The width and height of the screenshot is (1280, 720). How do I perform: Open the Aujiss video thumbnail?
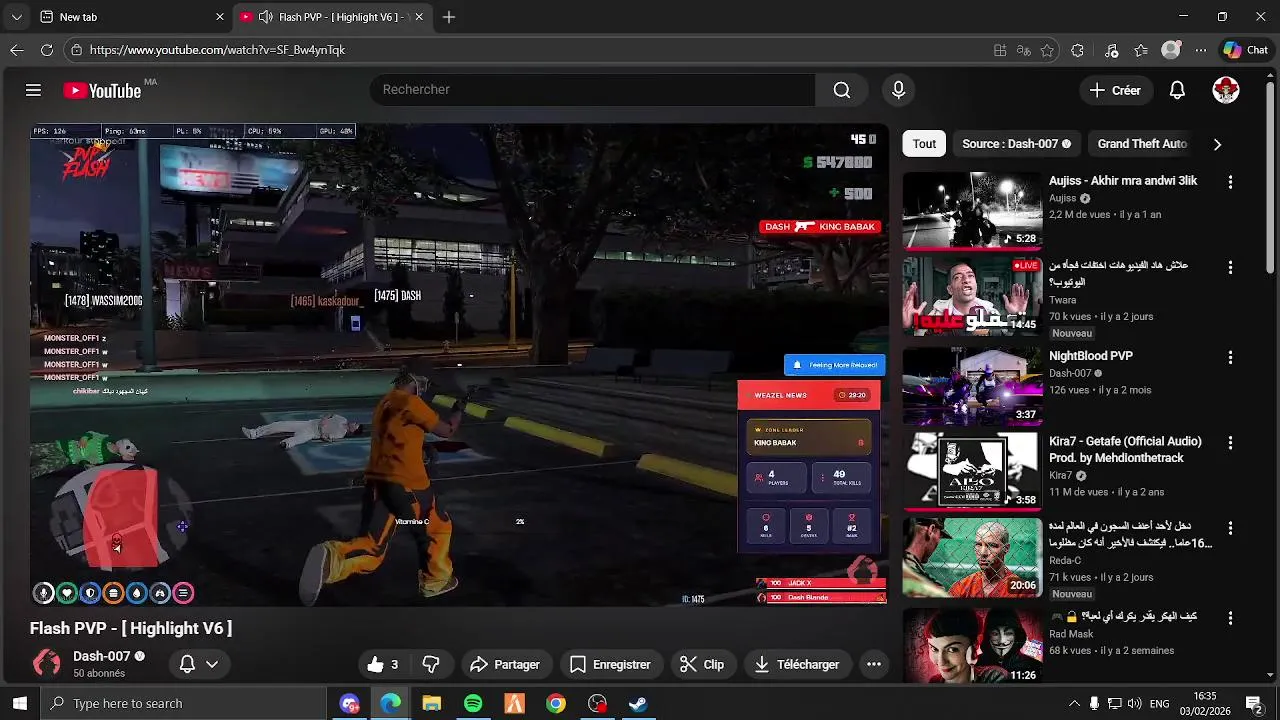(972, 210)
